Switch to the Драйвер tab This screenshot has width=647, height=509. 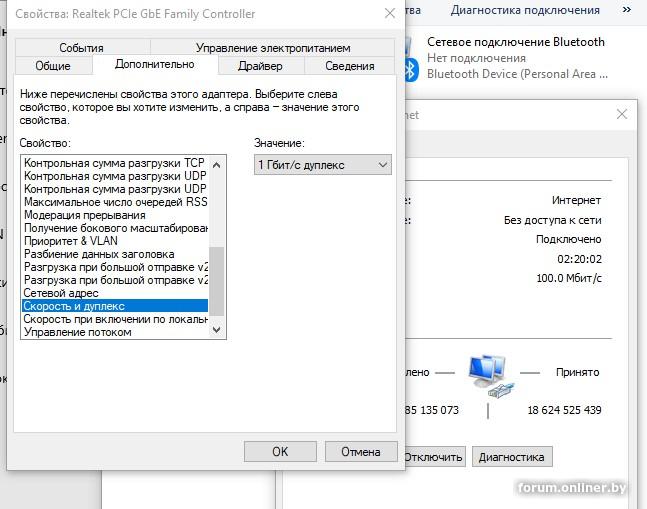point(260,66)
